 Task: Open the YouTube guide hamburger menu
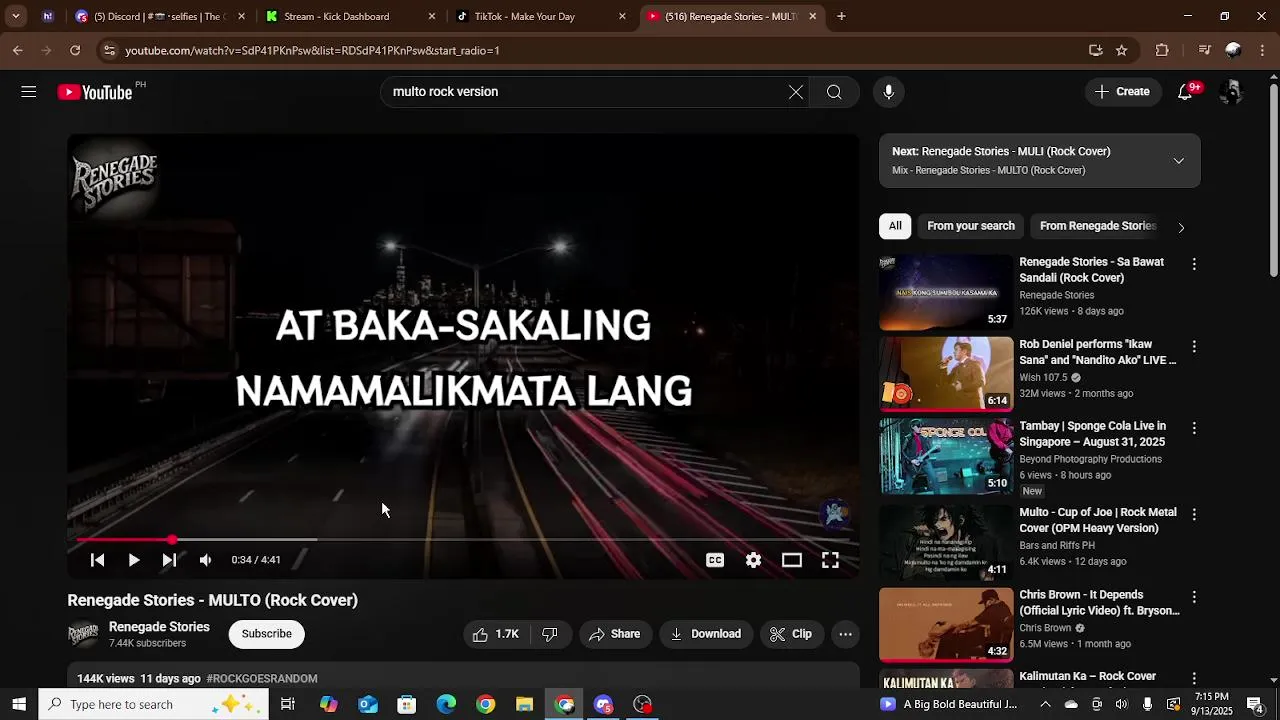pos(28,92)
